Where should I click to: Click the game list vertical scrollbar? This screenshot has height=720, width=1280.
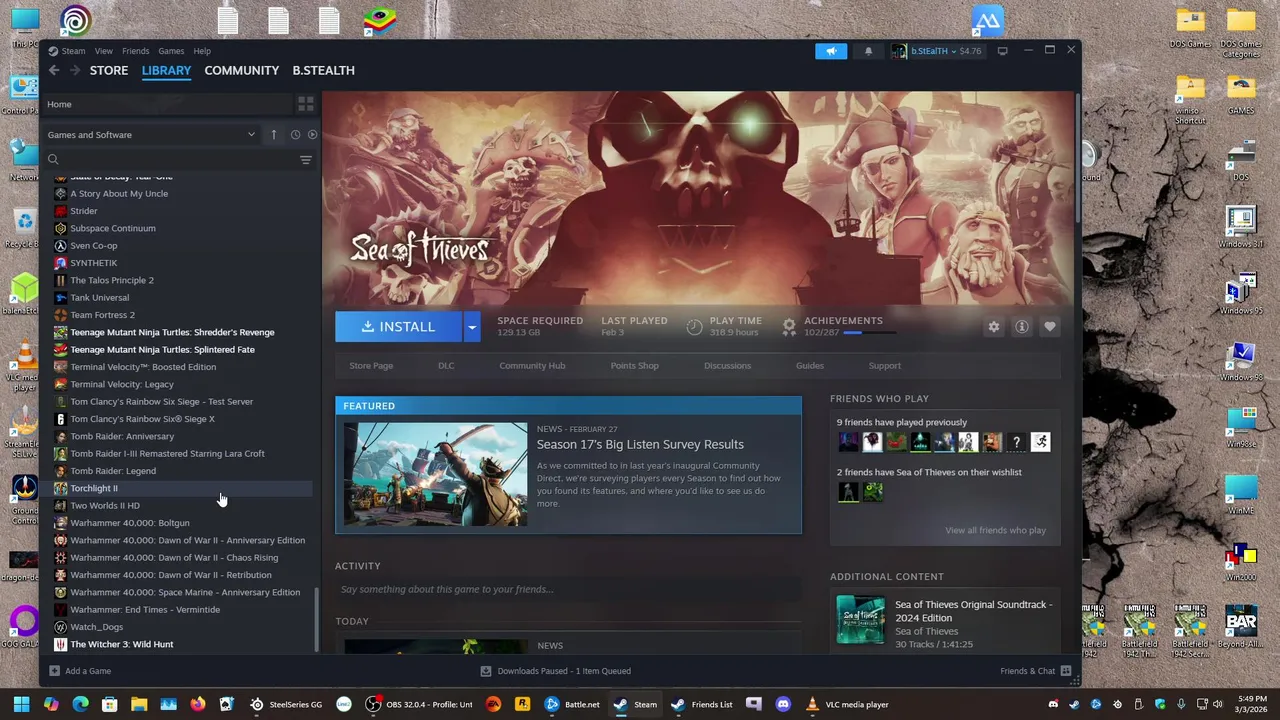[x=317, y=618]
